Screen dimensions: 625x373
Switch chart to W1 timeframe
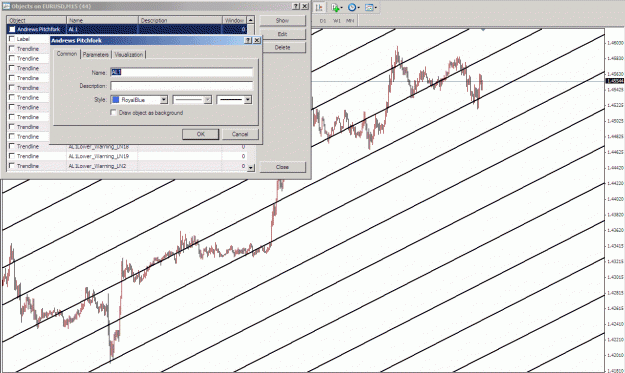click(x=337, y=21)
